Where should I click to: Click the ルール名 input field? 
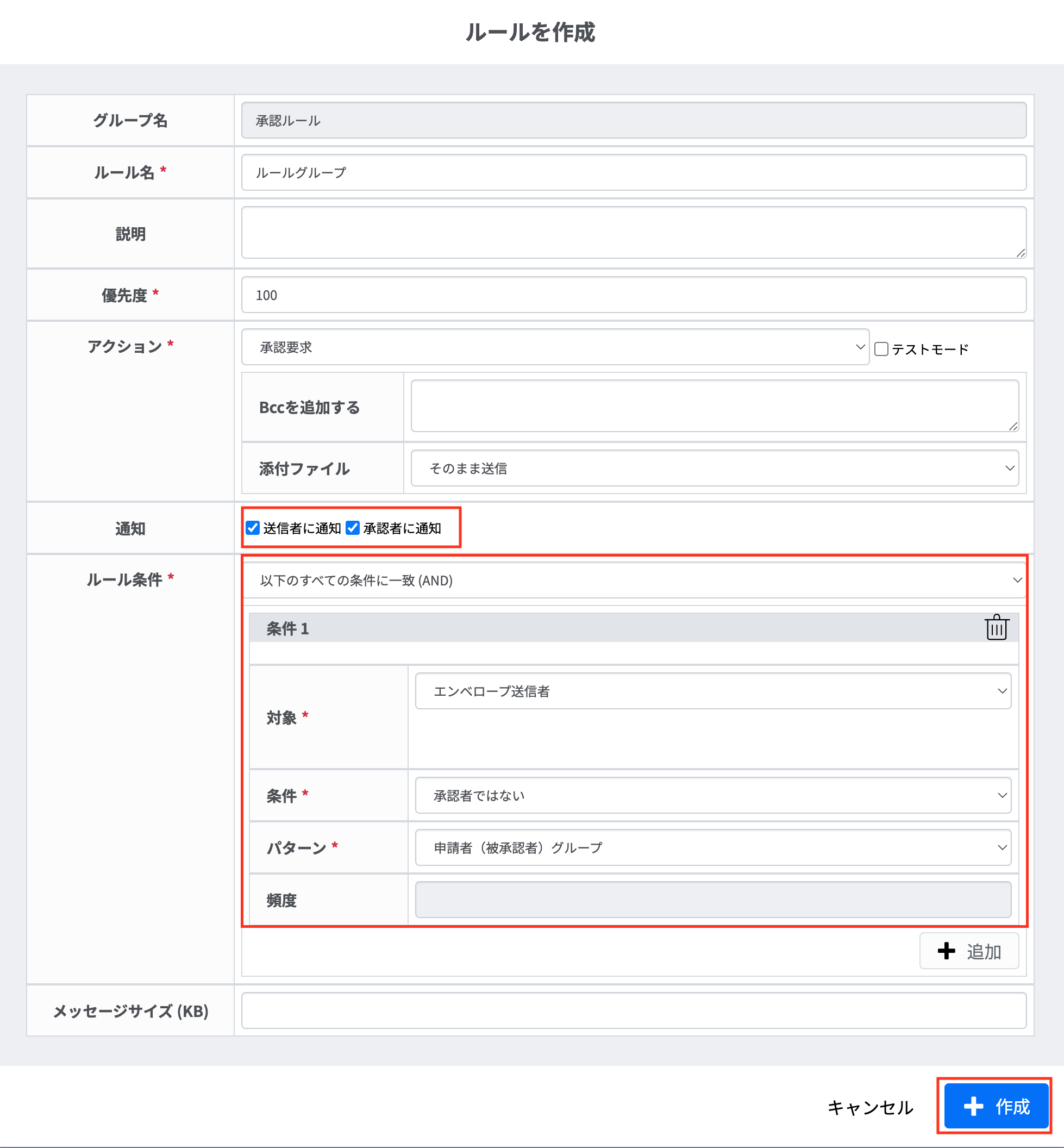tap(634, 172)
